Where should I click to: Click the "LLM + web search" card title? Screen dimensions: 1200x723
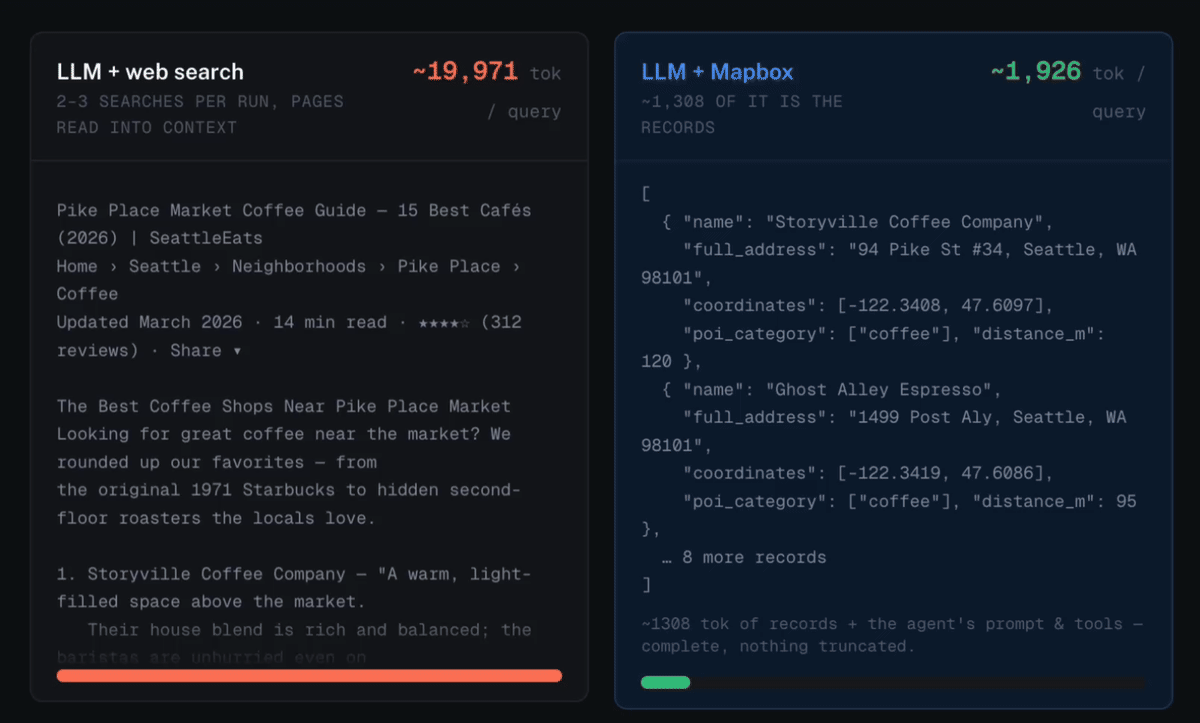(150, 72)
